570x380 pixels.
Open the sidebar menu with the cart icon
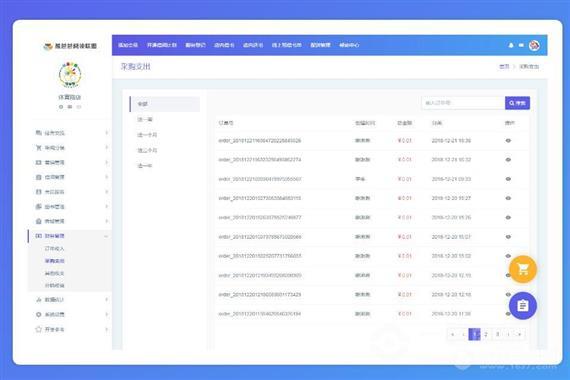point(71,148)
